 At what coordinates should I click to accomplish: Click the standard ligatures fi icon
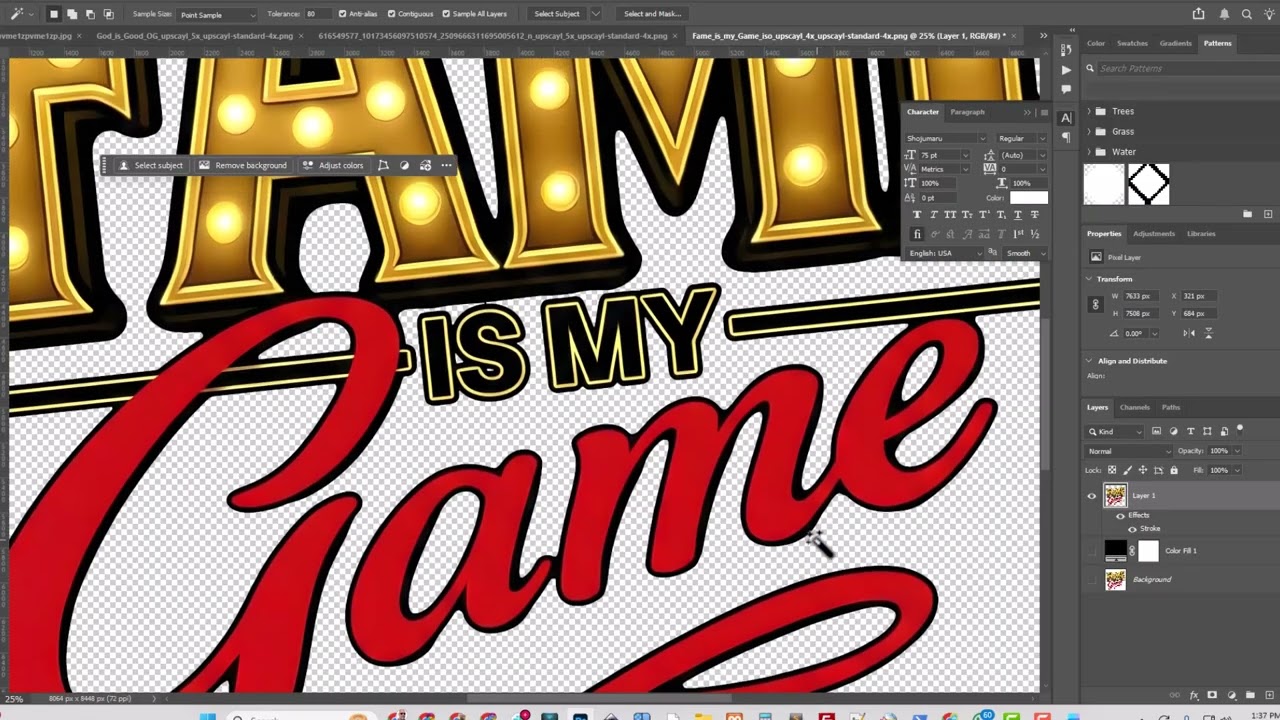[x=918, y=234]
